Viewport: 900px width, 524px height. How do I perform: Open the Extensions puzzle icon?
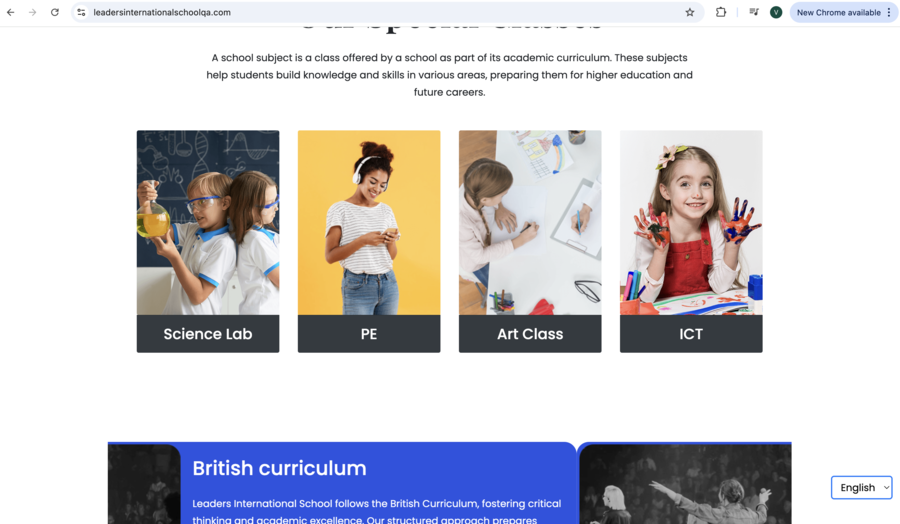coord(721,12)
